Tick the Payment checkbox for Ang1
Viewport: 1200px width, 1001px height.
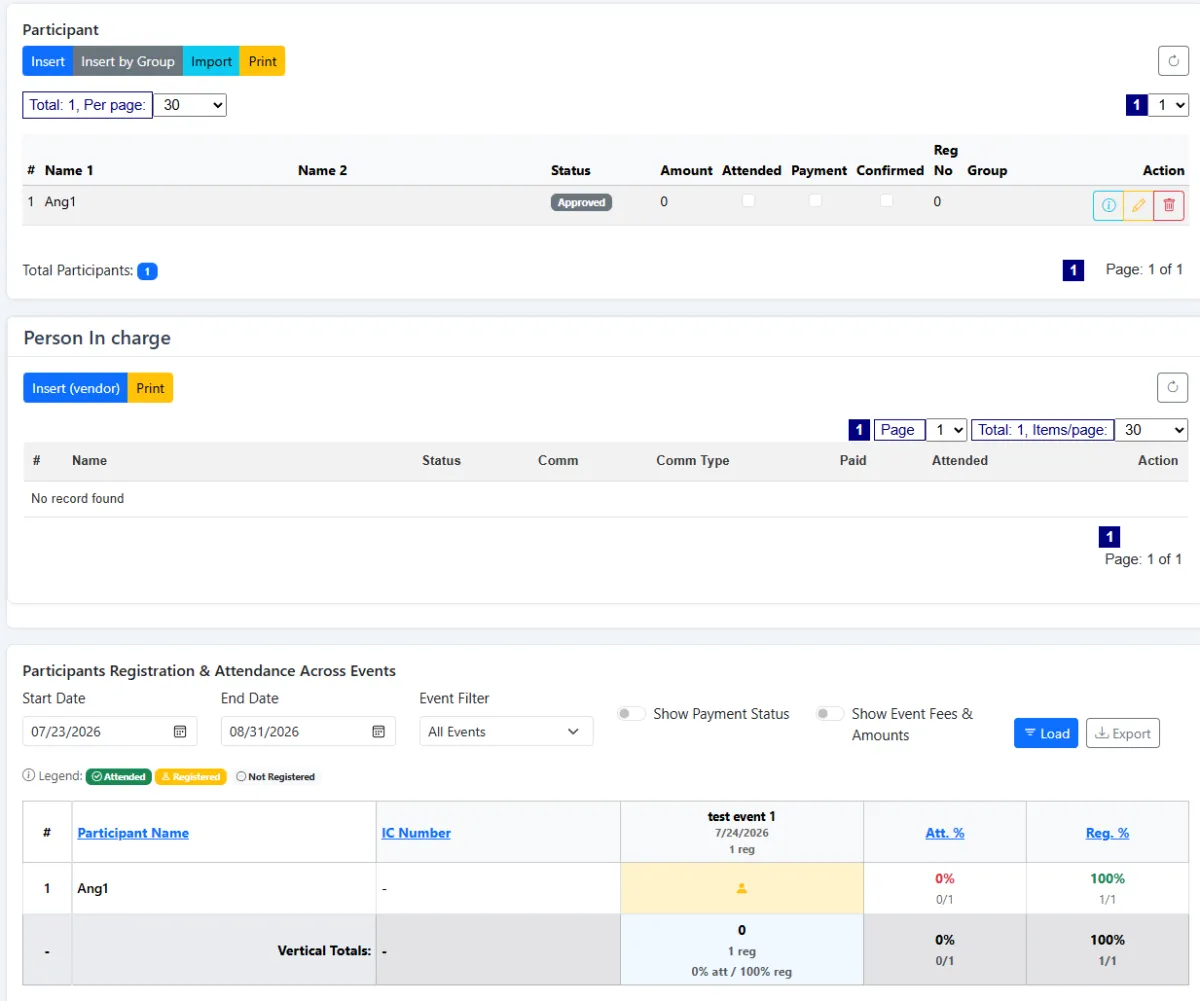[x=816, y=201]
